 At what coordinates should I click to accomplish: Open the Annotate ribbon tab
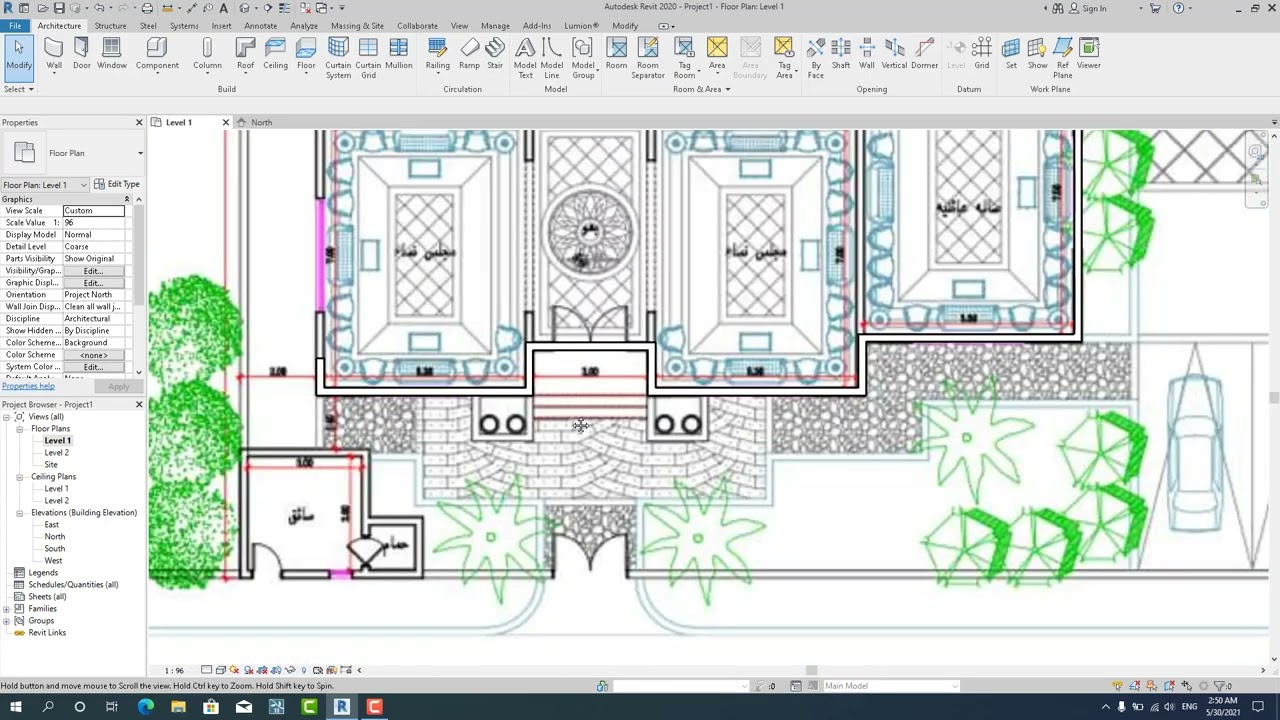point(260,26)
